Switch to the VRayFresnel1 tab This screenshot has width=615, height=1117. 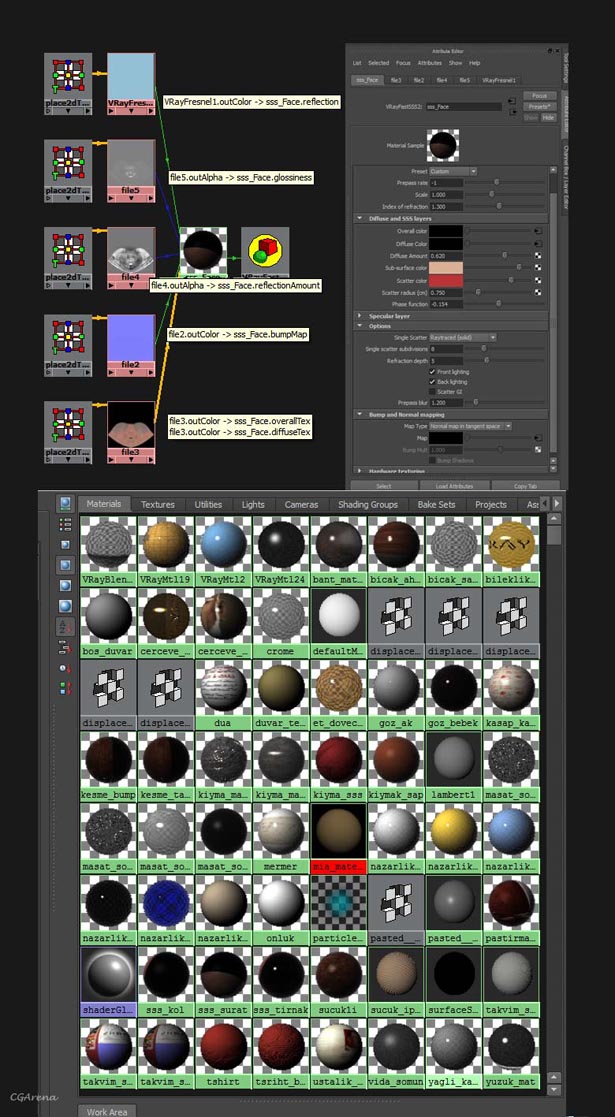[500, 80]
